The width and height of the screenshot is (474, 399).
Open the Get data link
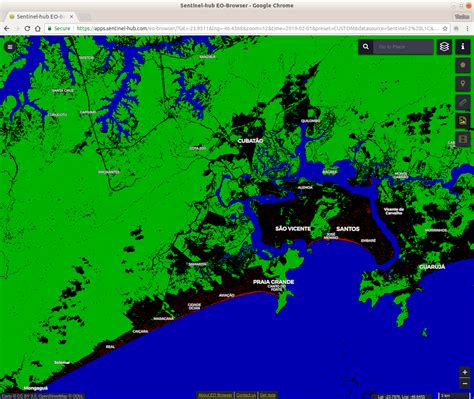click(x=268, y=395)
